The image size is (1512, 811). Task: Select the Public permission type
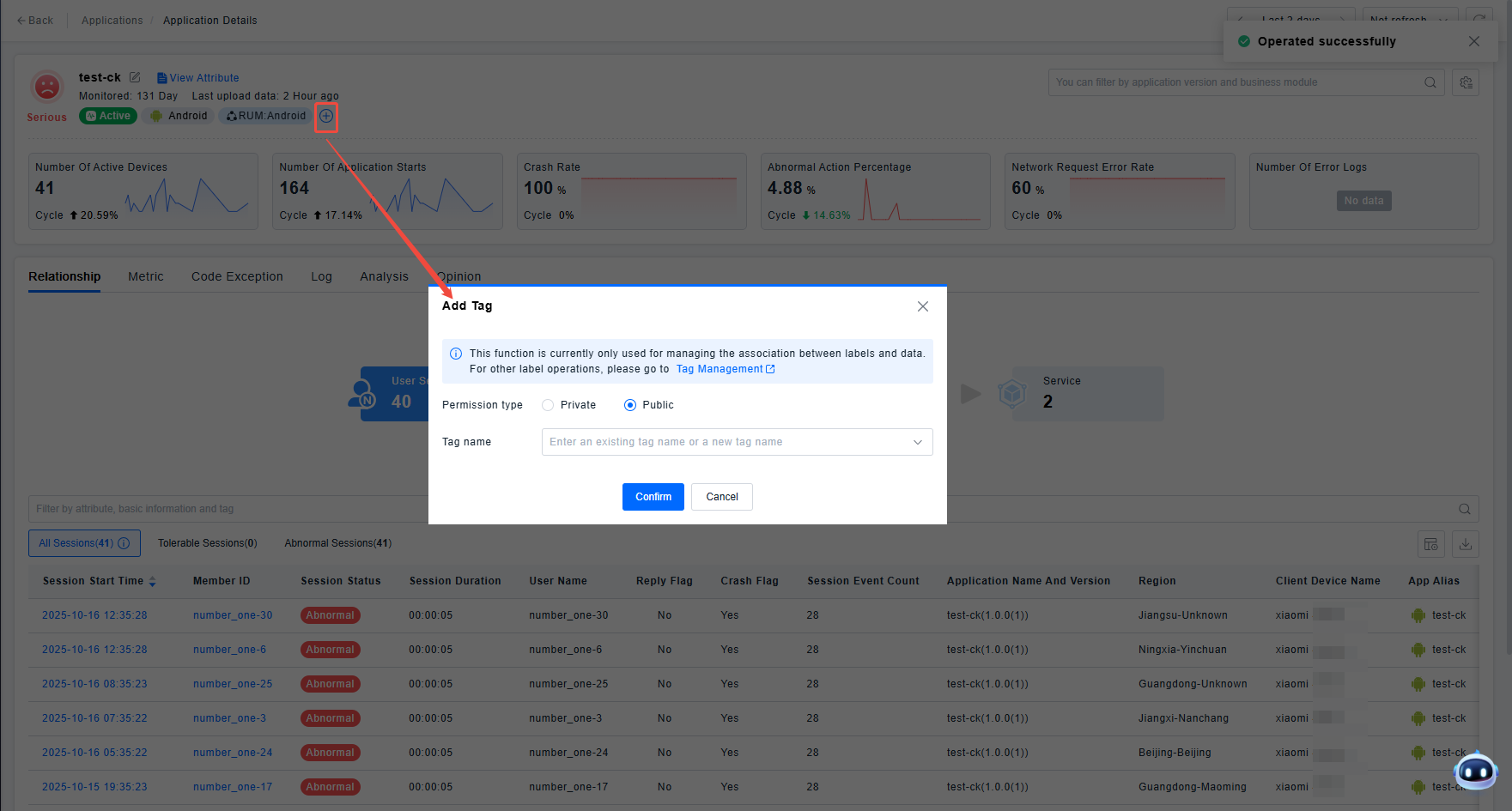click(630, 405)
